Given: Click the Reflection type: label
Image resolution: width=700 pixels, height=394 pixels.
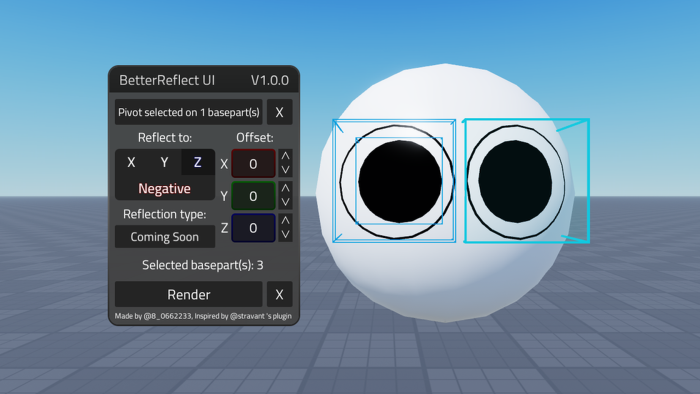Looking at the screenshot, I should (165, 214).
